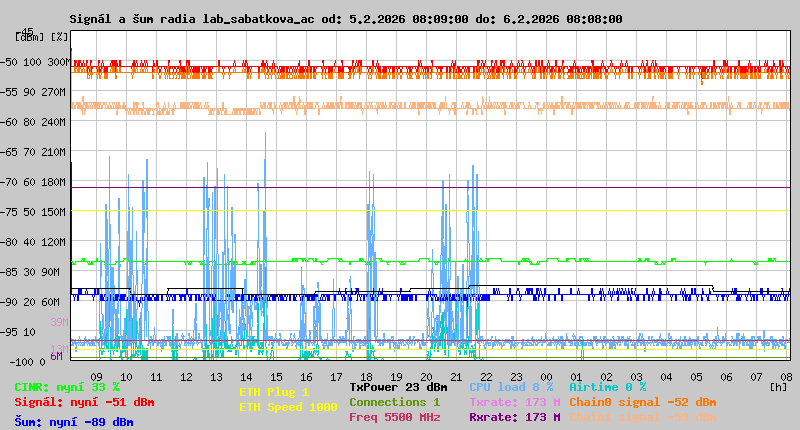Click the [dBm] axis unit label
Image resolution: width=800 pixels, height=430 pixels.
(x=28, y=37)
